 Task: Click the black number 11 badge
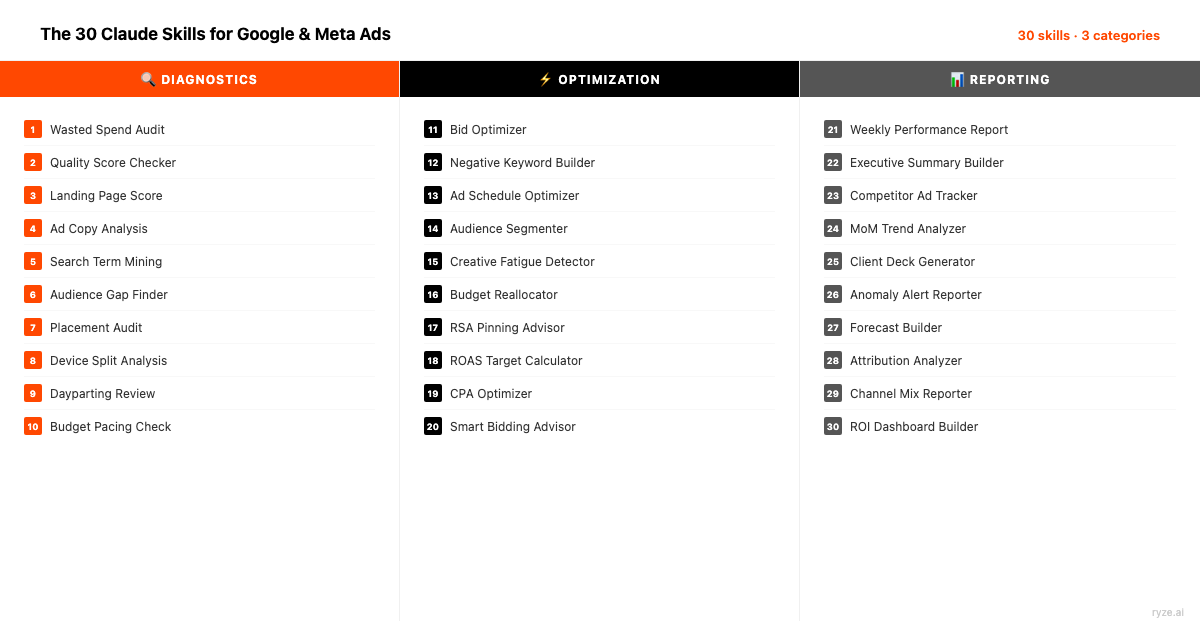(x=433, y=129)
